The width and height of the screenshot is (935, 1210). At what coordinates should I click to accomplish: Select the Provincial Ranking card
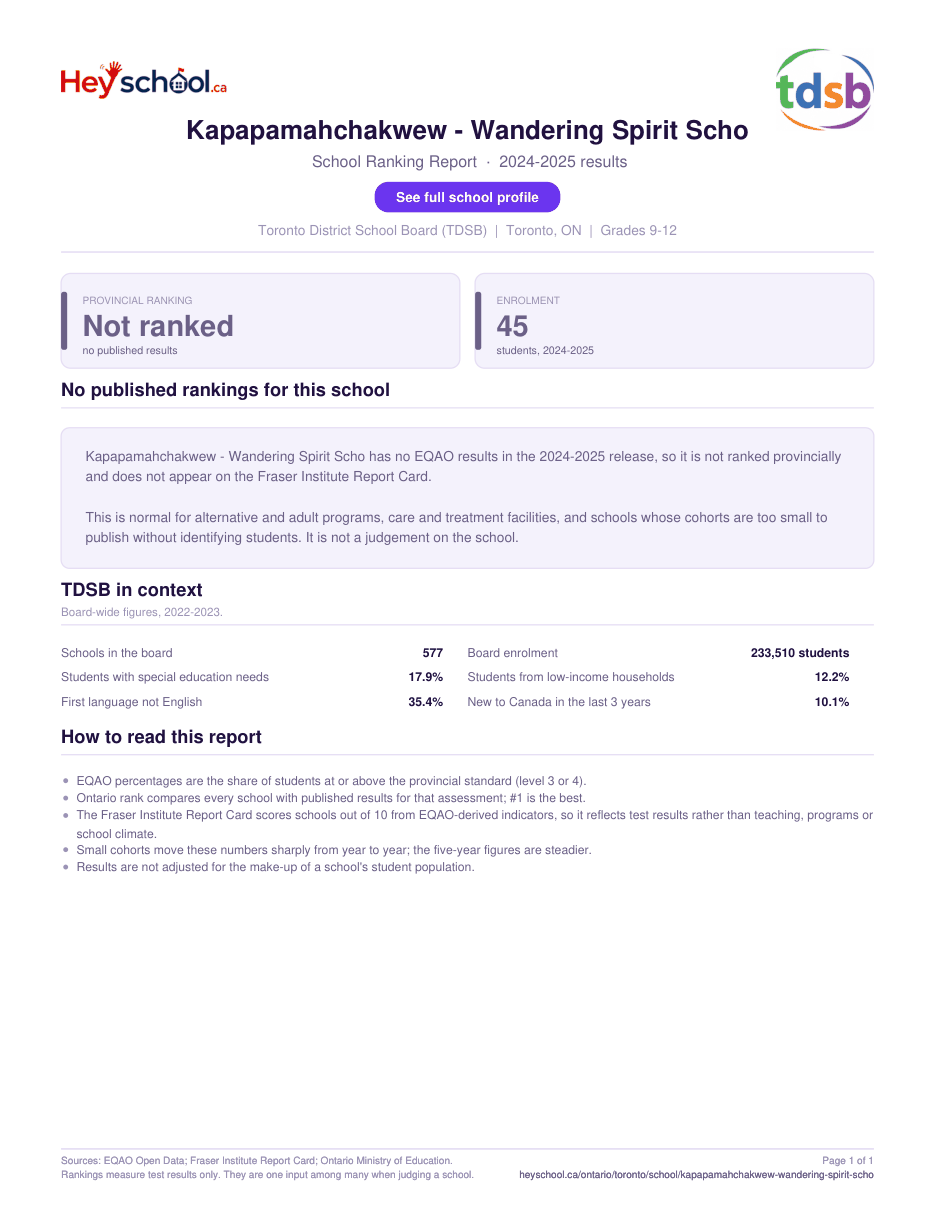[261, 321]
